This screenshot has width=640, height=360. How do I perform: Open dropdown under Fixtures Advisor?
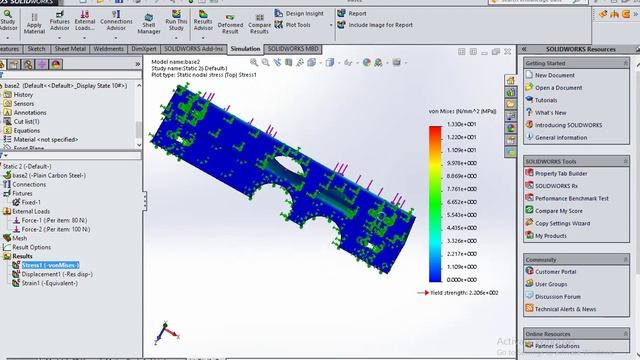pyautogui.click(x=60, y=38)
